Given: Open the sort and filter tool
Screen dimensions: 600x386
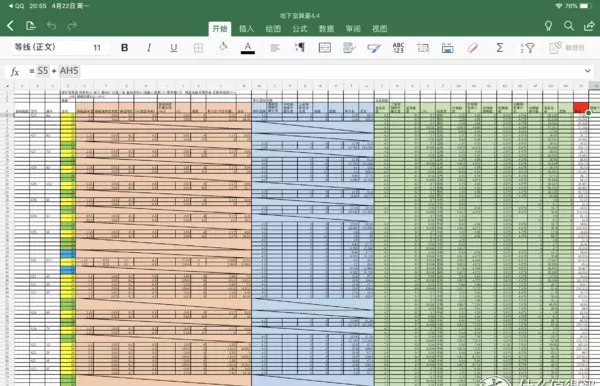Looking at the screenshot, I should [527, 48].
